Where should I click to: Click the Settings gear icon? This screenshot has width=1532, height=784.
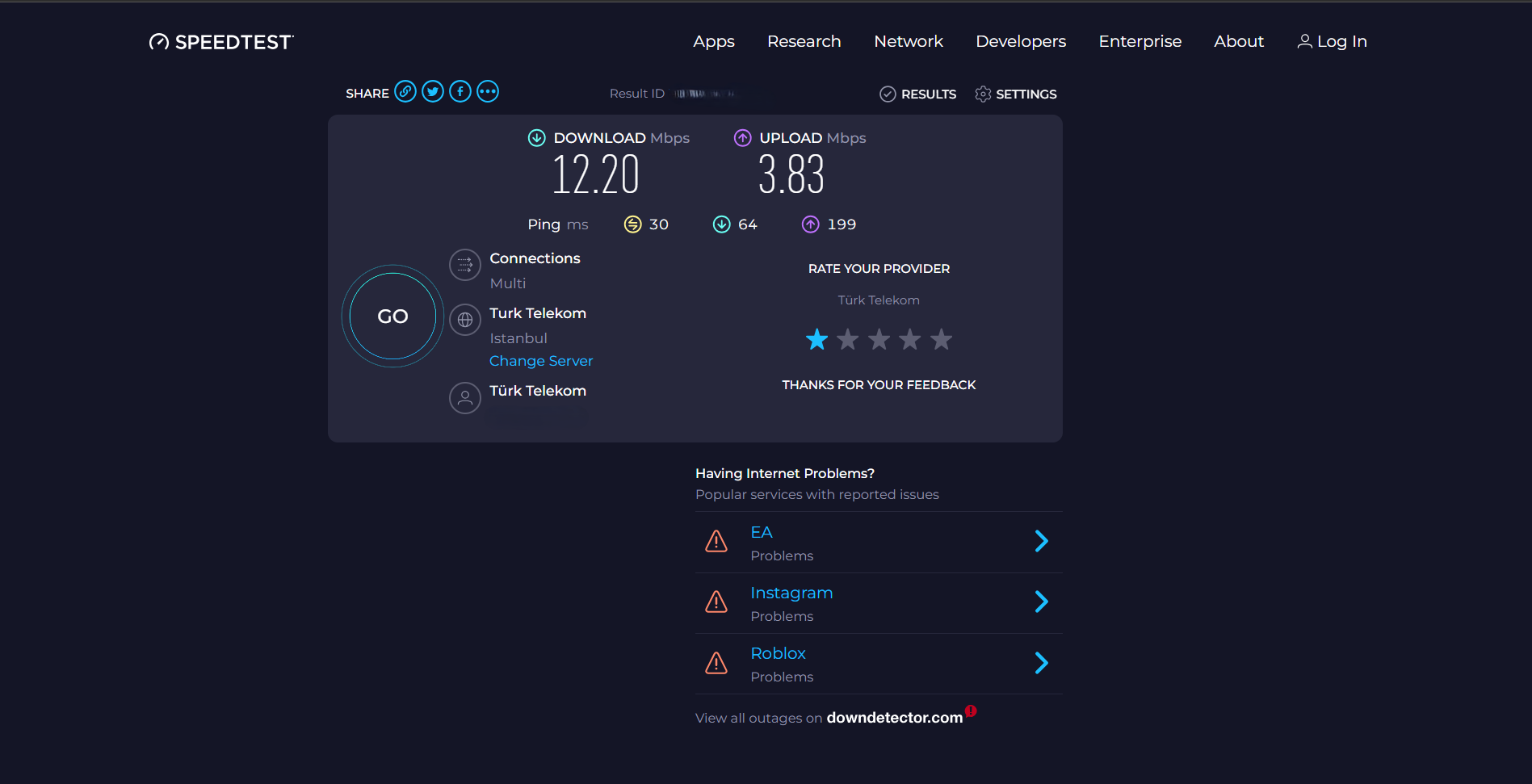[983, 94]
